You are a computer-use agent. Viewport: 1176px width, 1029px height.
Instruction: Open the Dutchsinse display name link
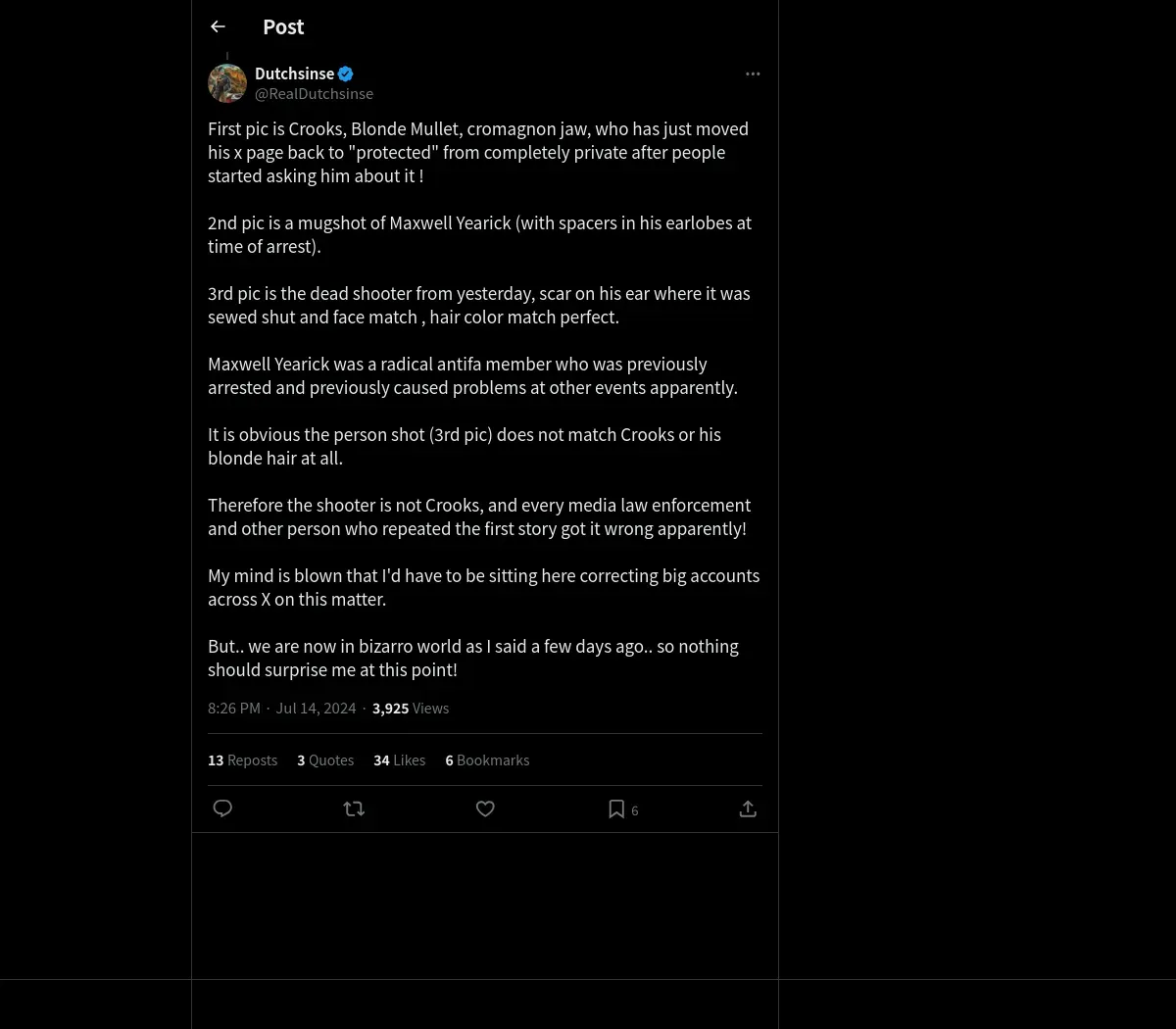(294, 73)
